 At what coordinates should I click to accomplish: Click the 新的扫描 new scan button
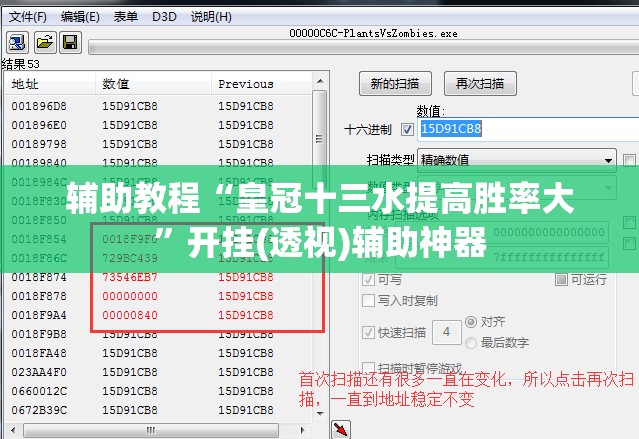click(395, 84)
